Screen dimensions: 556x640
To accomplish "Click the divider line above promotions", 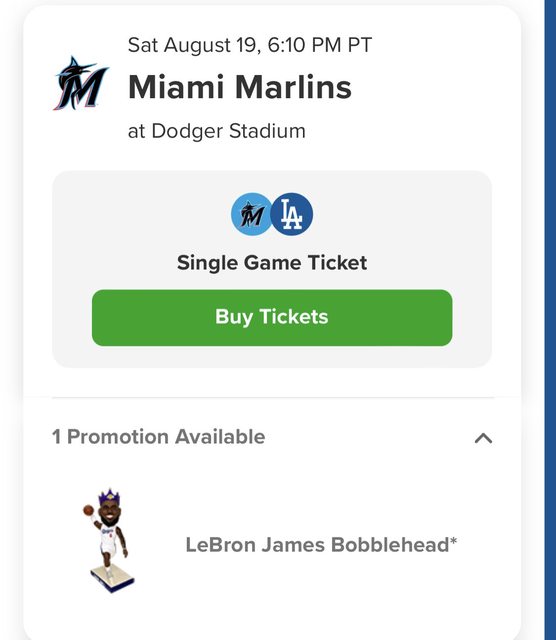I will (273, 397).
